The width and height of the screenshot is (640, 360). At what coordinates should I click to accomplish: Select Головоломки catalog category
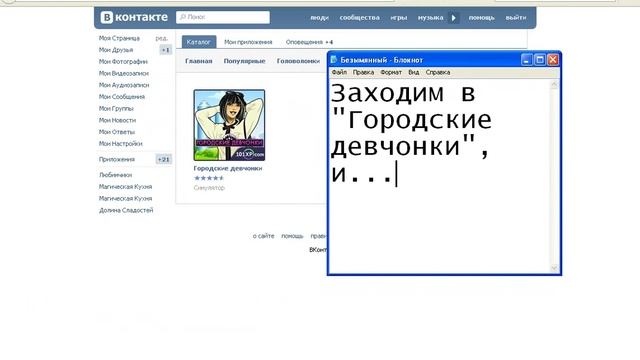pyautogui.click(x=298, y=61)
